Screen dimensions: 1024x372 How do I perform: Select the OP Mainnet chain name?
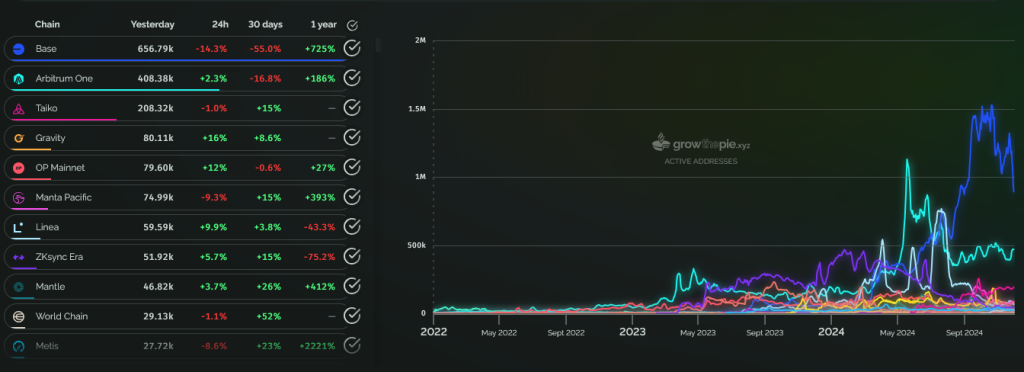coord(60,168)
